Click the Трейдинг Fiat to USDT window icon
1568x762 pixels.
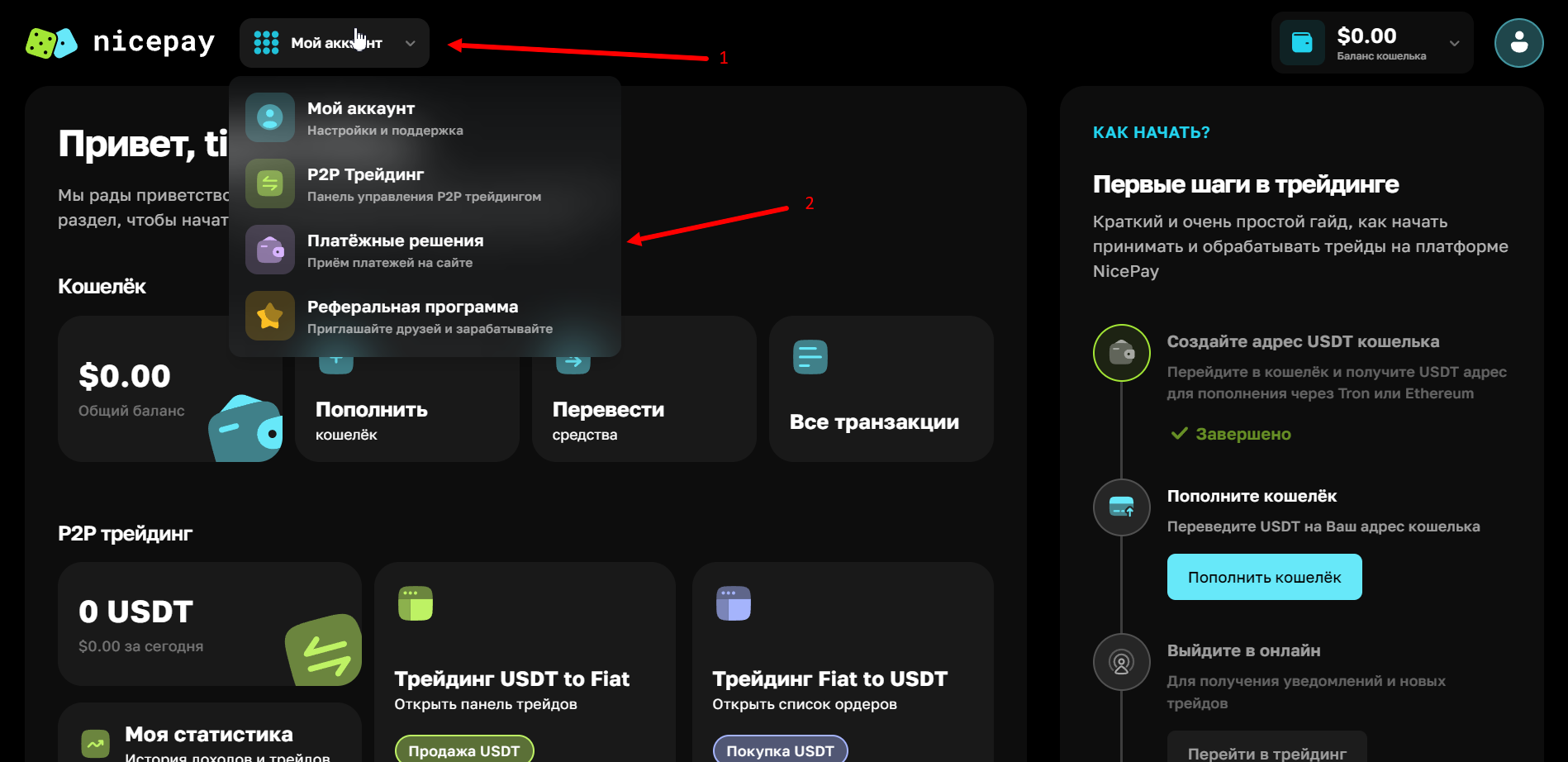click(x=734, y=603)
